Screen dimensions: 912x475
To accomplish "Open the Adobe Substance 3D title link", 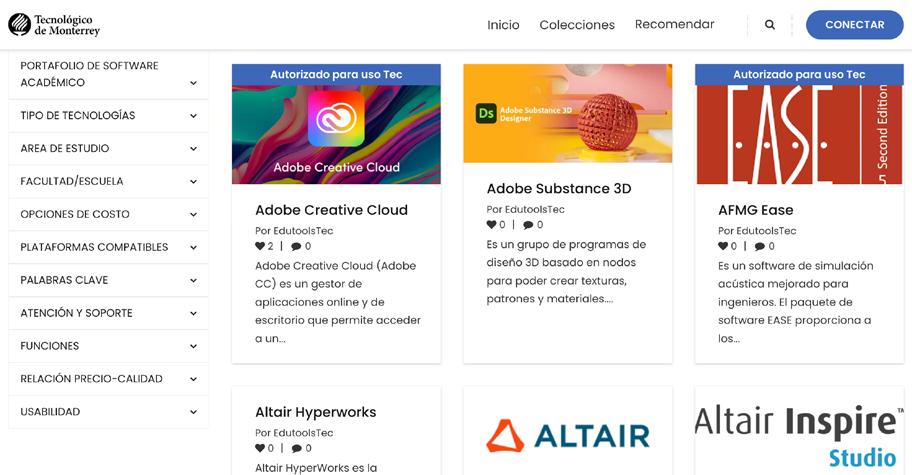I will point(559,188).
